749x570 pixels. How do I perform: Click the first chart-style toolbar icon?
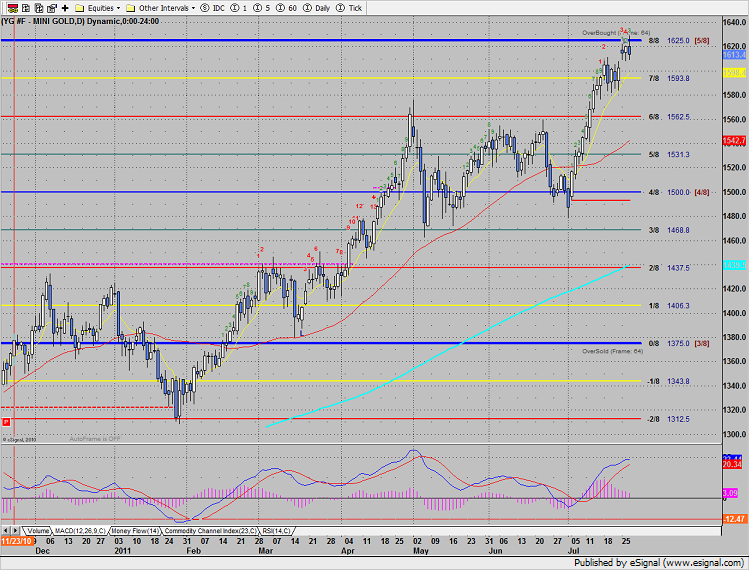click(13, 8)
